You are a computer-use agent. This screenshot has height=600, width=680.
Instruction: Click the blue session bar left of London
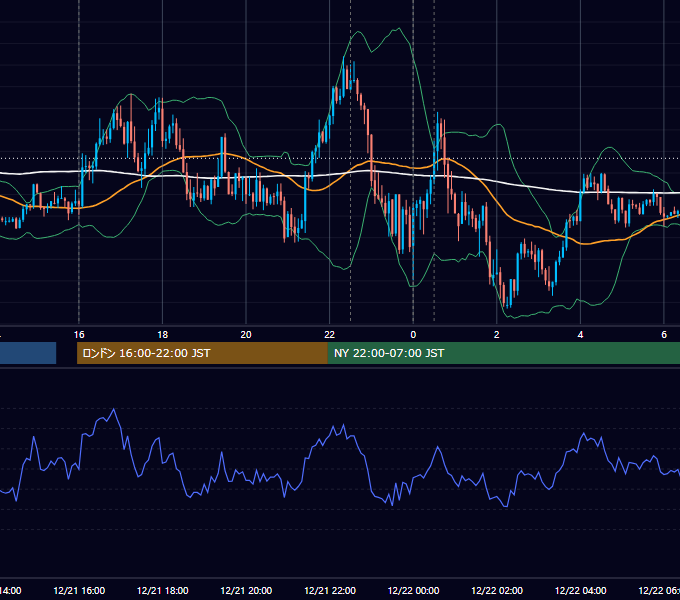pos(28,353)
